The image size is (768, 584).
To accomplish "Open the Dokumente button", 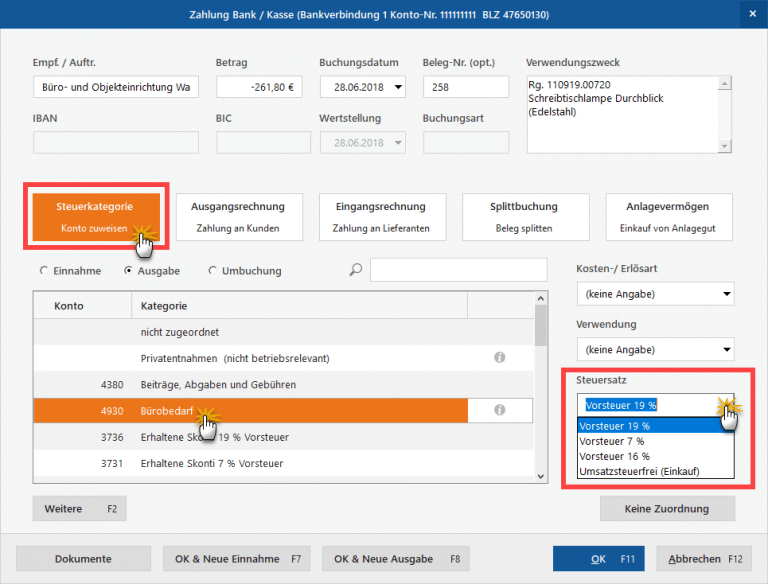I will [x=83, y=559].
